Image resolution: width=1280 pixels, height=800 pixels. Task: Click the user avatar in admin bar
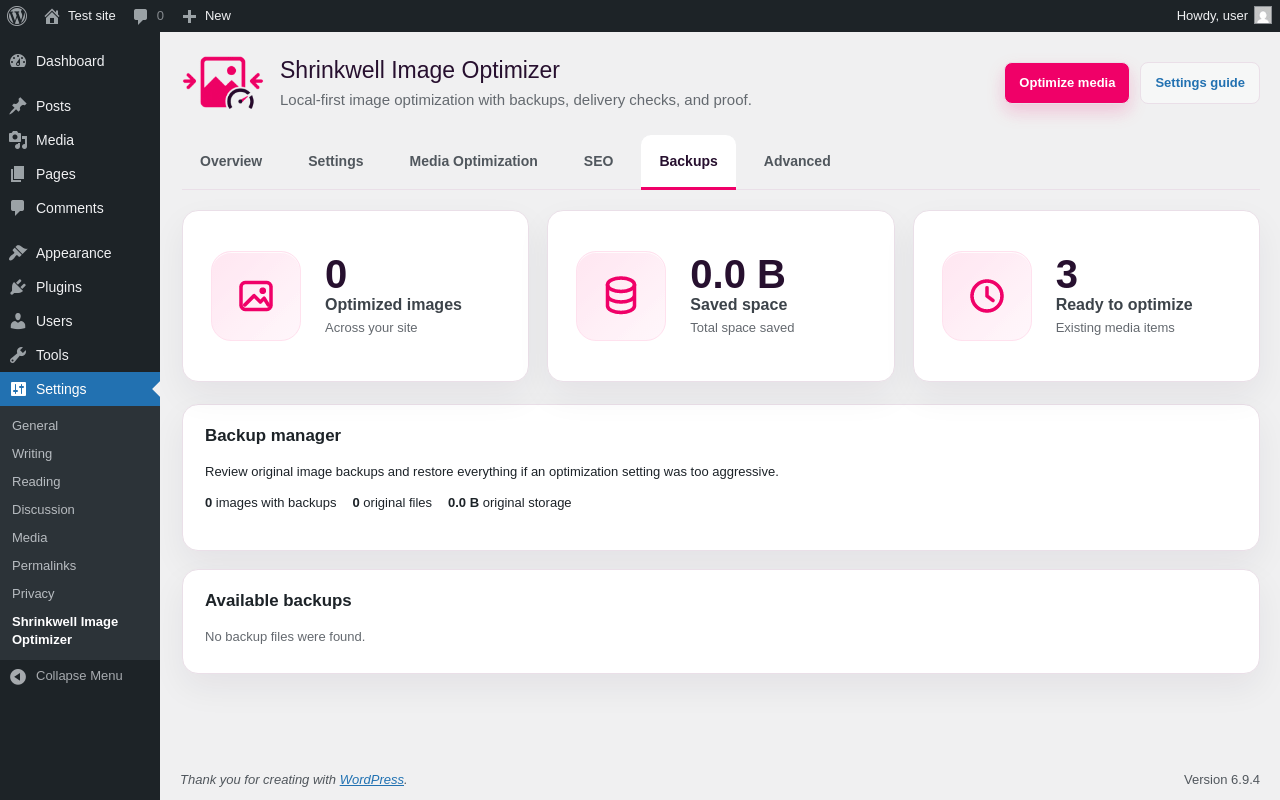point(1263,15)
